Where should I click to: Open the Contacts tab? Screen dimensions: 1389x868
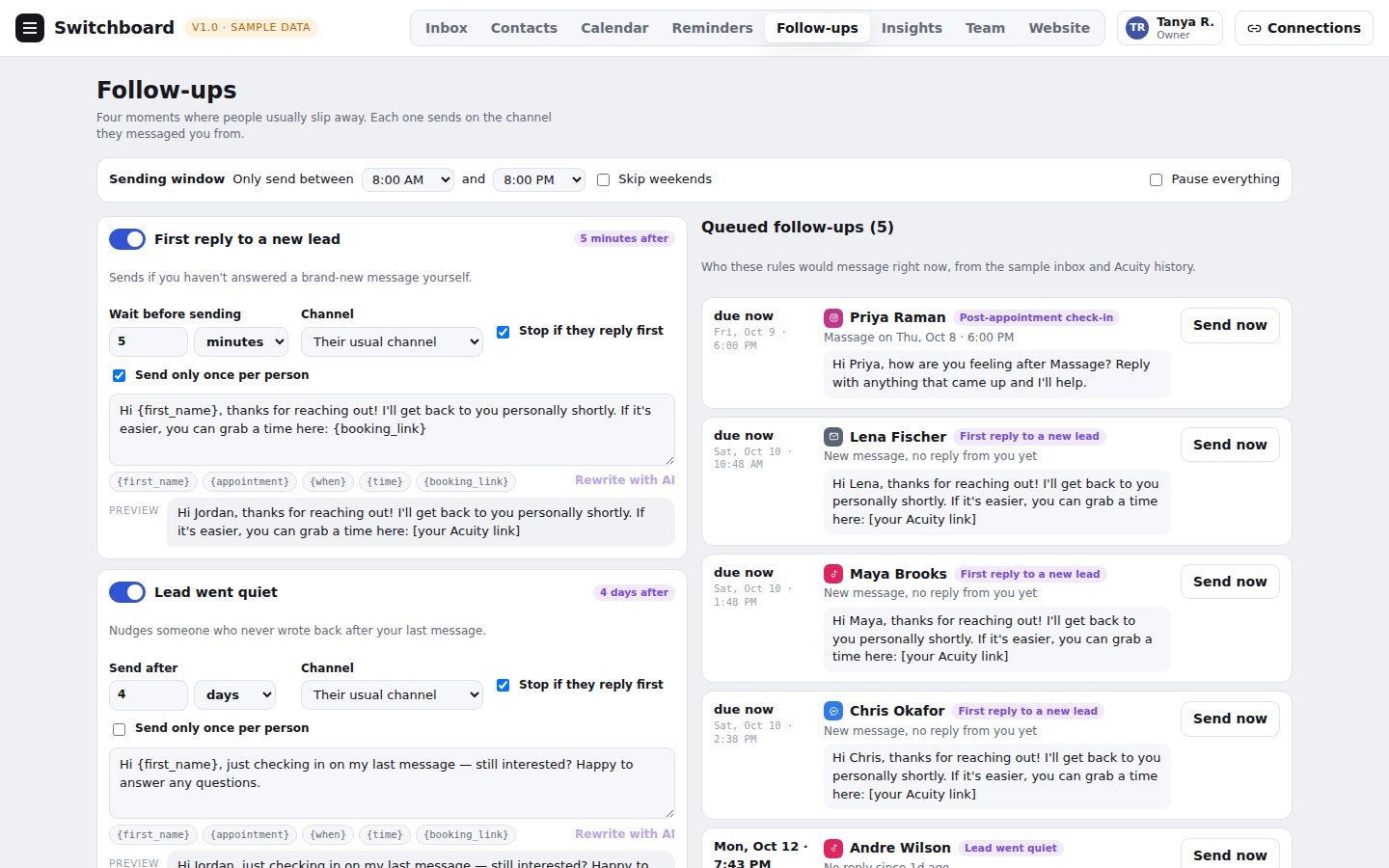click(x=524, y=28)
